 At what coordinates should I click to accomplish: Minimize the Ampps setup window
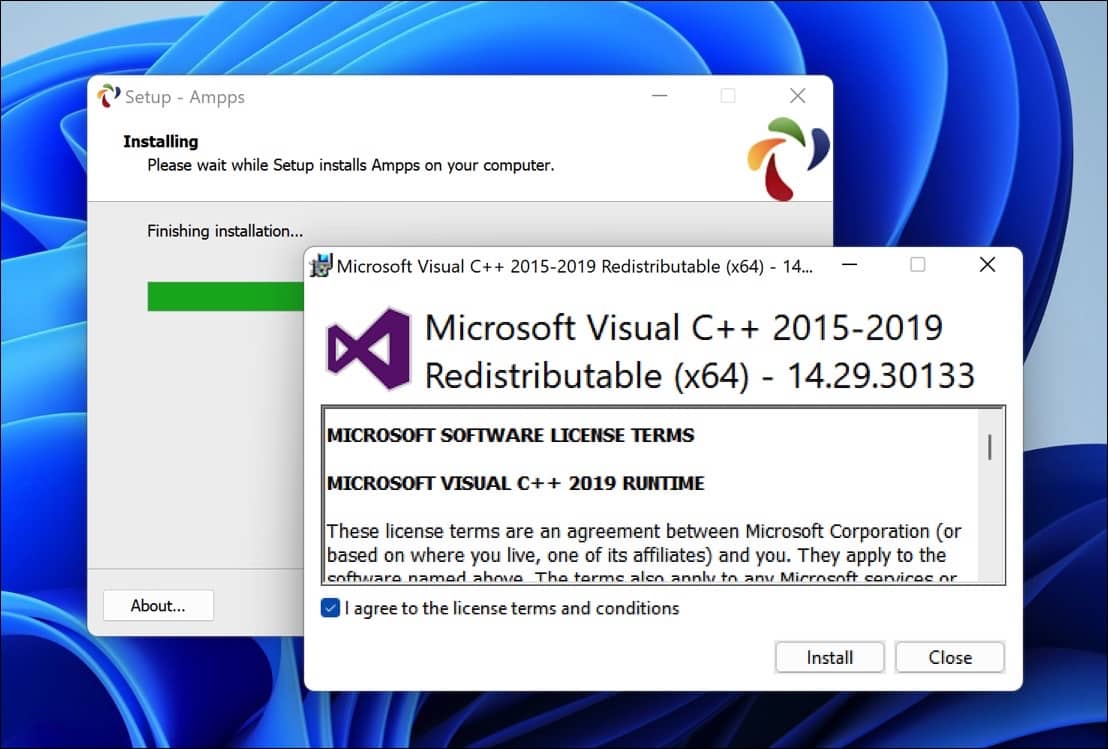pyautogui.click(x=659, y=95)
